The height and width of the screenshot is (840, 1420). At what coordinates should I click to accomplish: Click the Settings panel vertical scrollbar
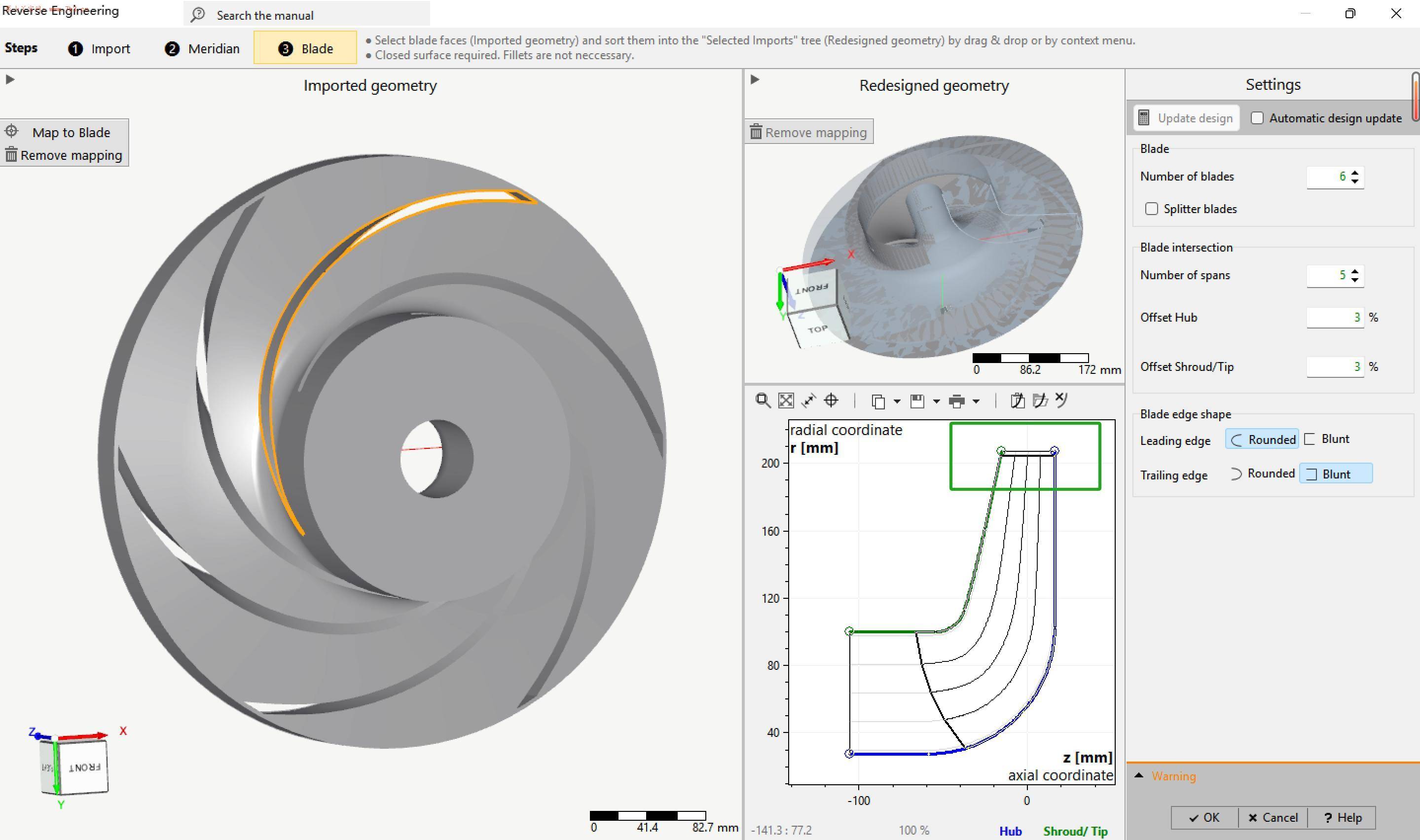pyautogui.click(x=1415, y=96)
